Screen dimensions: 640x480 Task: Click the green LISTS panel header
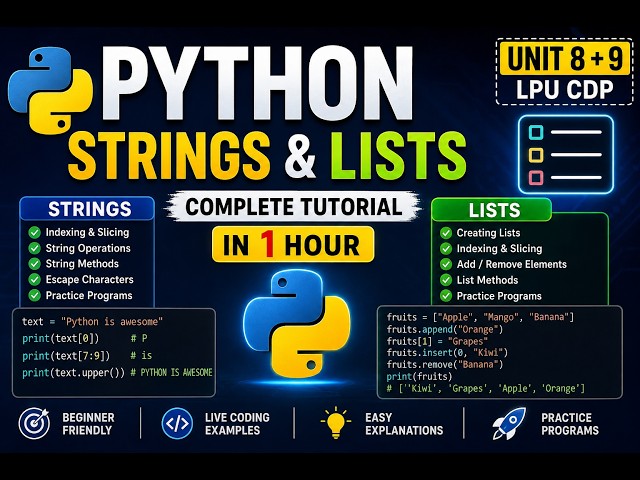tap(491, 210)
